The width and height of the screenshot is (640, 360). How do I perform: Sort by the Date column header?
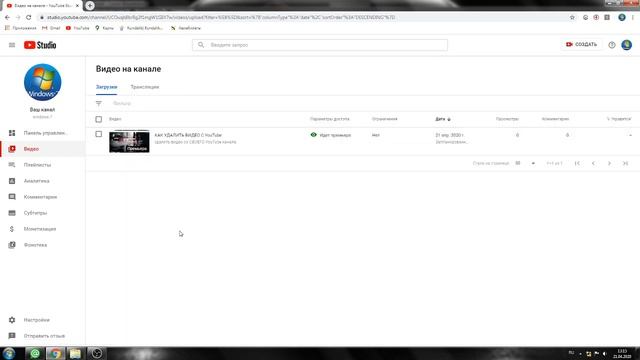[x=442, y=119]
